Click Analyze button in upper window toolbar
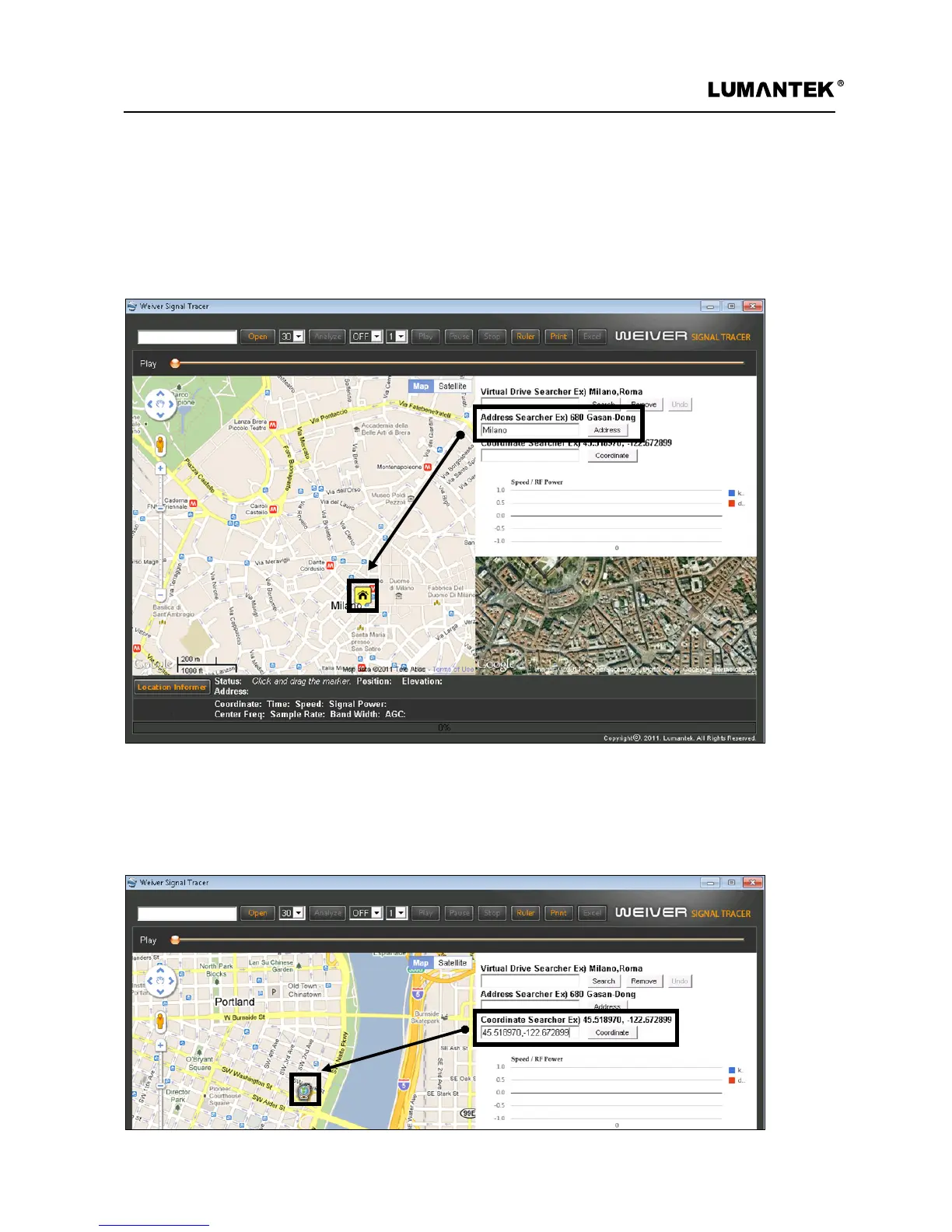Viewport: 952px width, 1232px height. tap(327, 337)
